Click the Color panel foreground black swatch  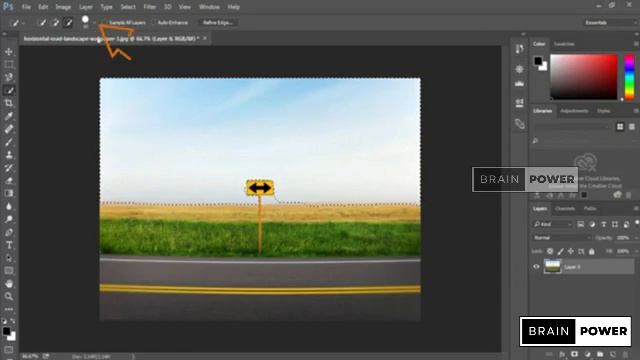tap(538, 61)
